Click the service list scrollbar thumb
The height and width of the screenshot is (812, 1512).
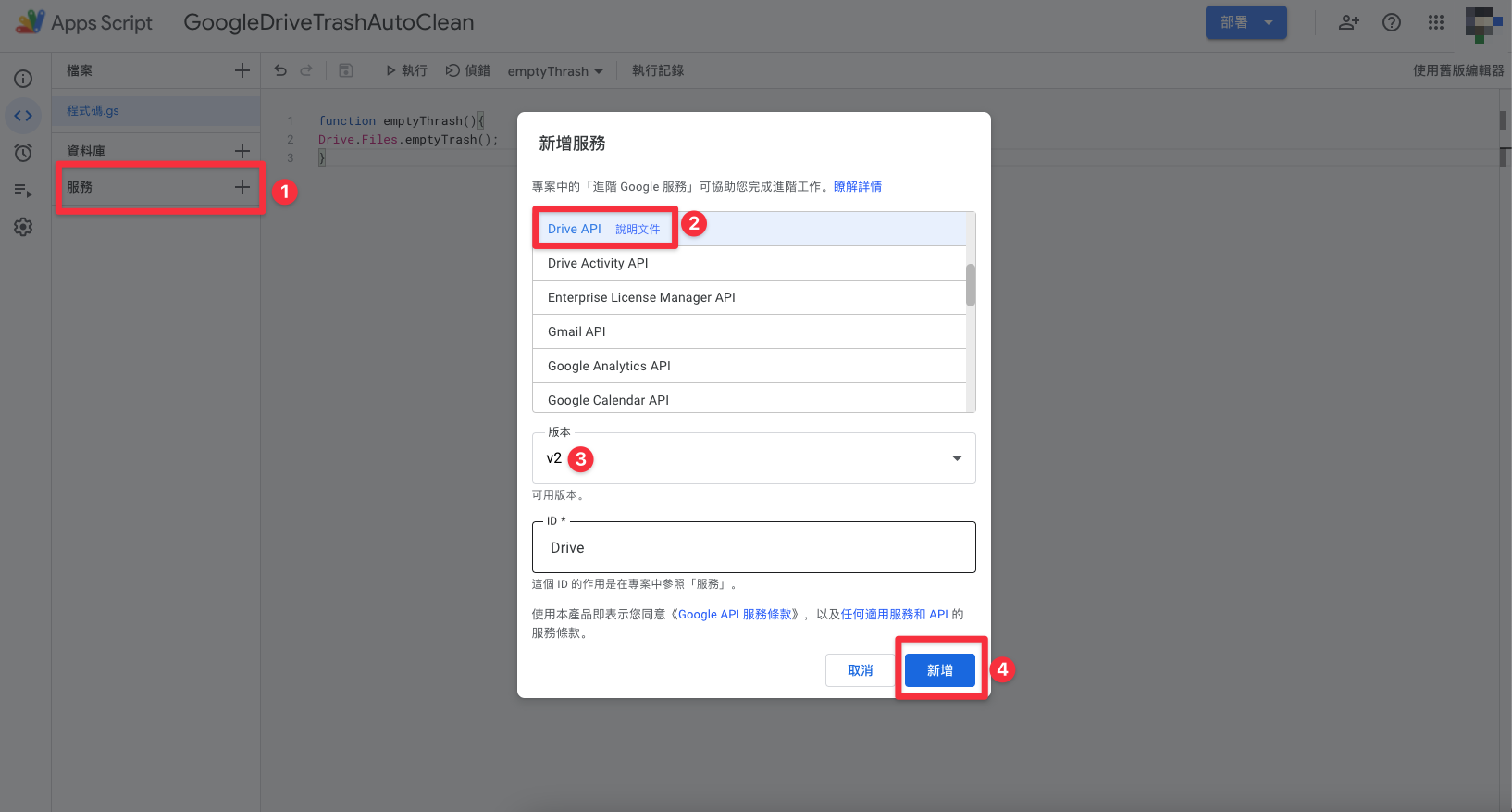tap(971, 285)
